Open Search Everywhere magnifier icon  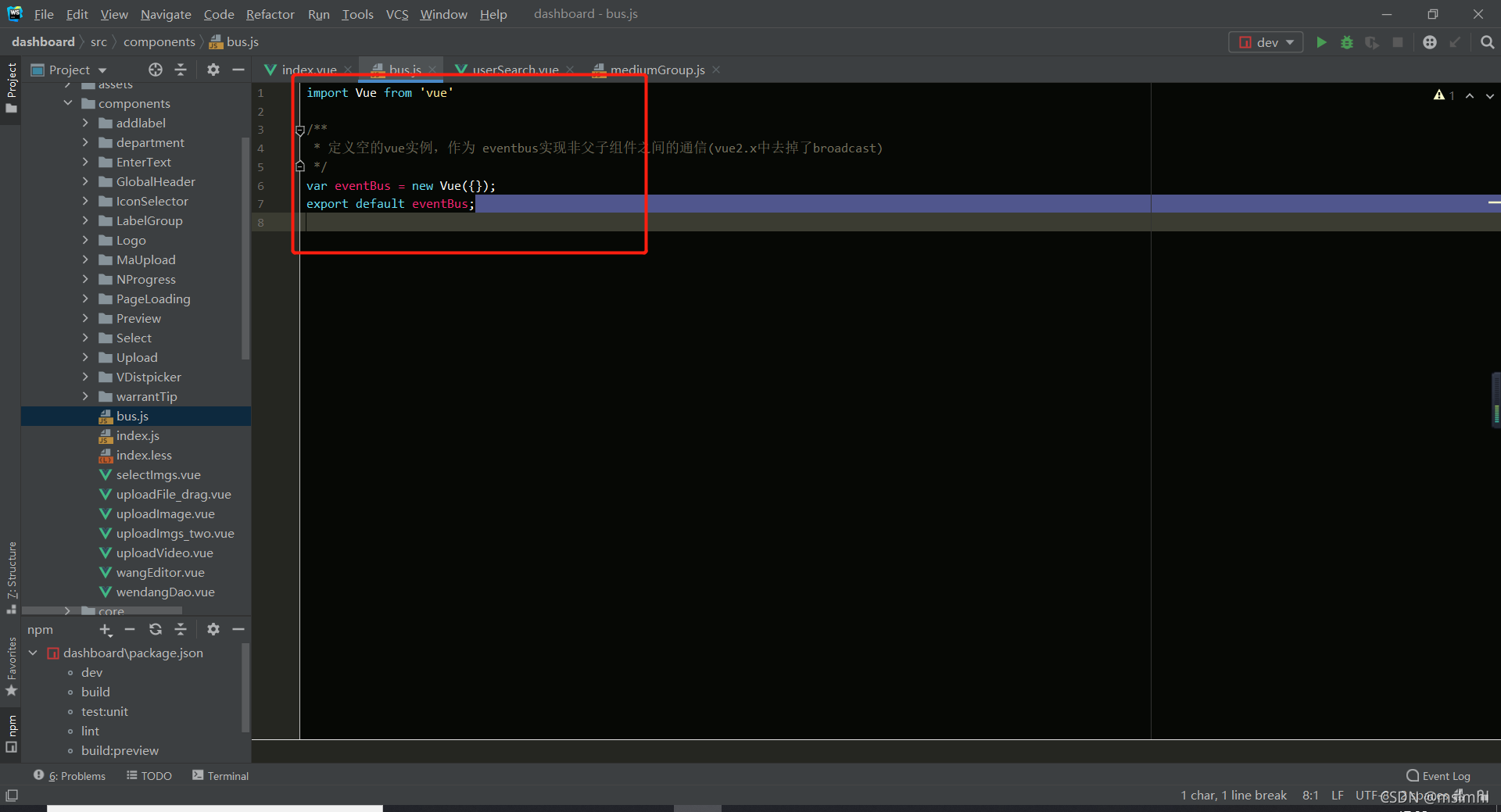[1487, 42]
